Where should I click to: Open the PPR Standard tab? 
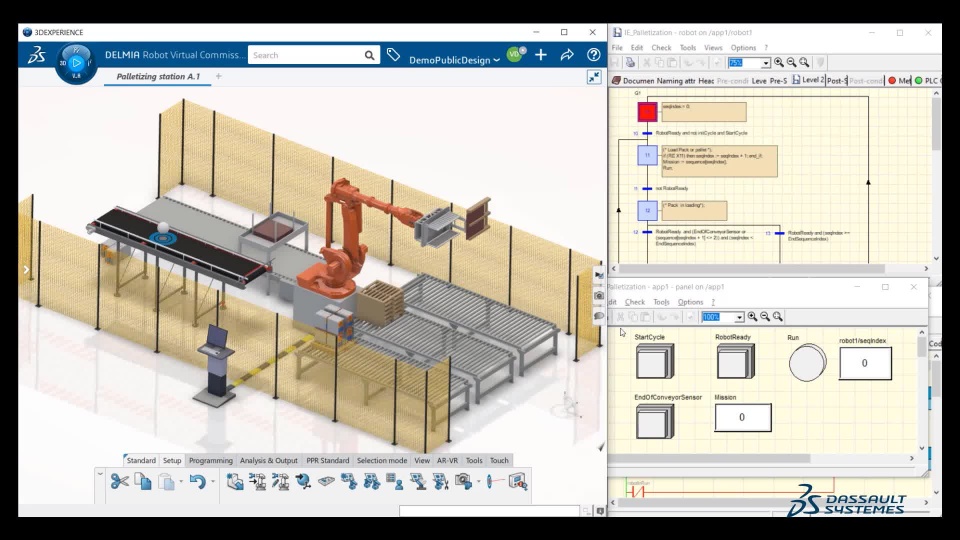[328, 460]
